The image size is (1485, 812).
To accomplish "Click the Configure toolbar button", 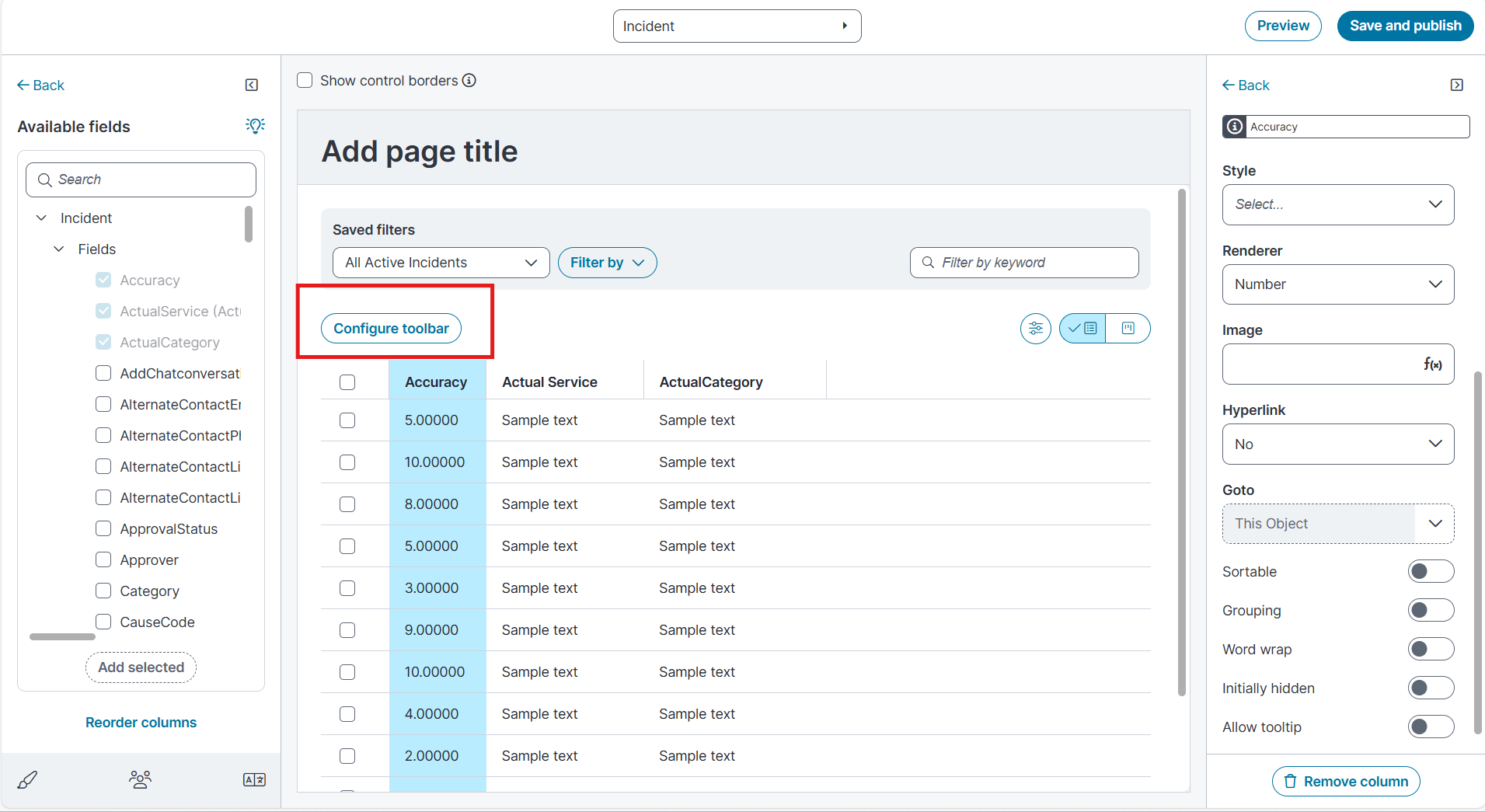I will tap(391, 329).
